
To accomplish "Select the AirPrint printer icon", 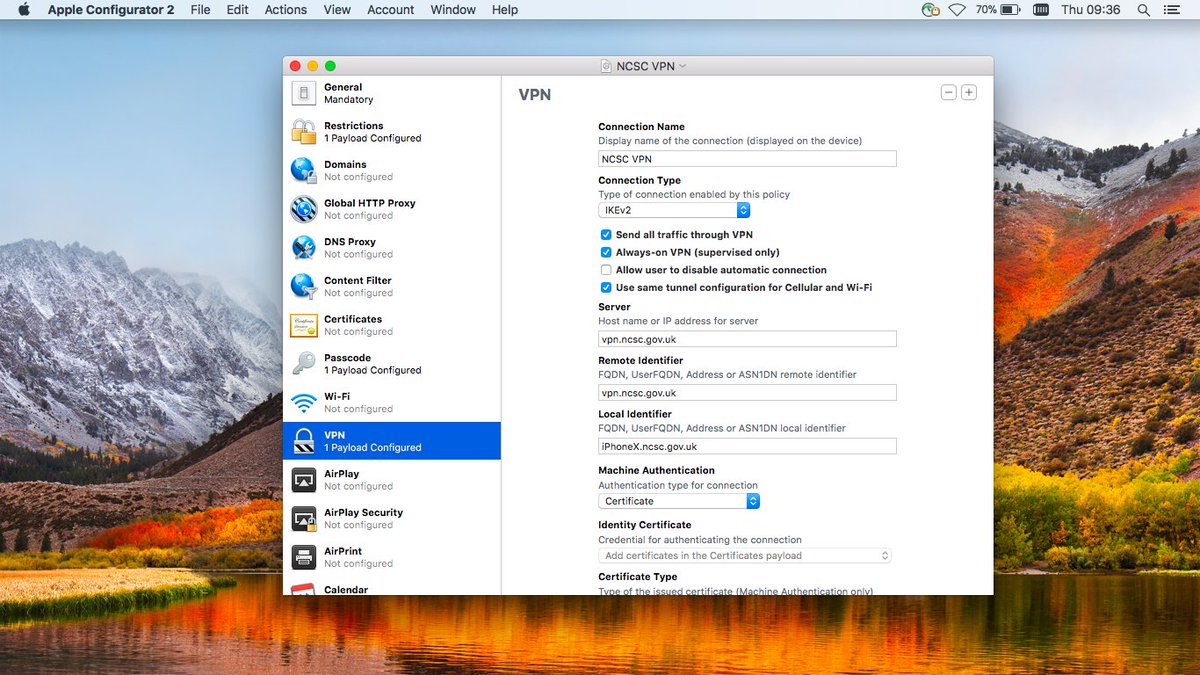I will click(304, 557).
